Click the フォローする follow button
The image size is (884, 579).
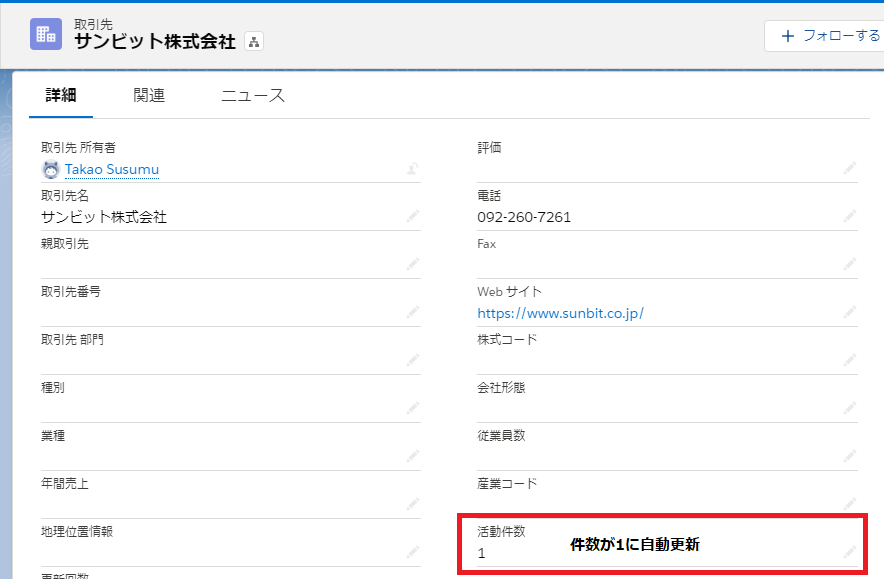pos(824,36)
